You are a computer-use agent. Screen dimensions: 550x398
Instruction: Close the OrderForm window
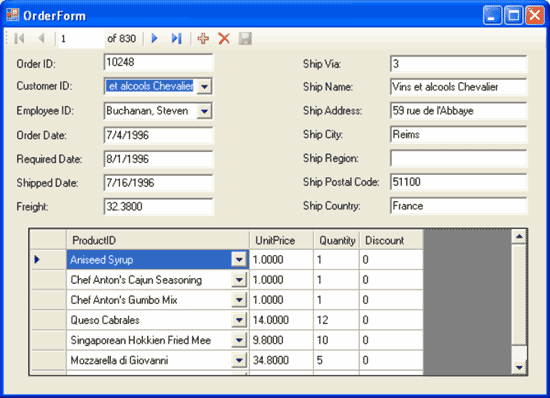[x=535, y=15]
